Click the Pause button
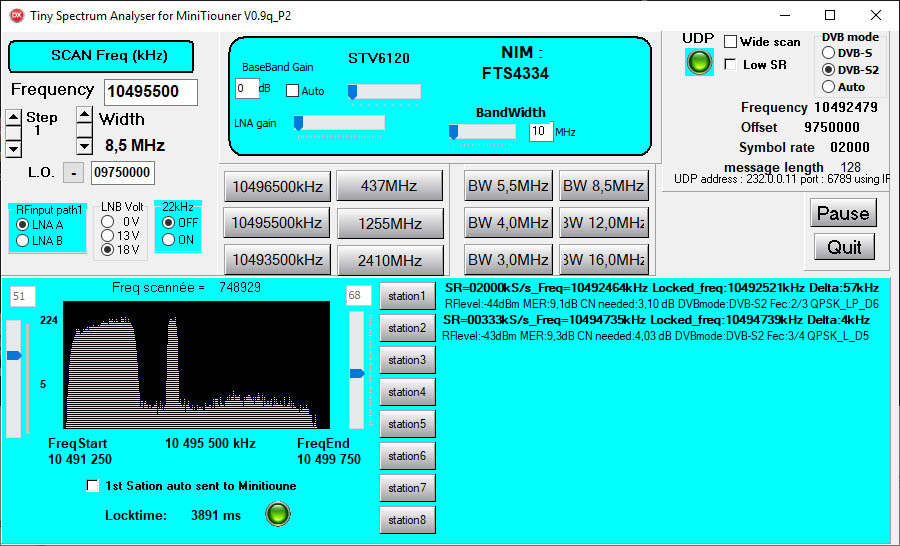This screenshot has height=546, width=900. pos(843,212)
